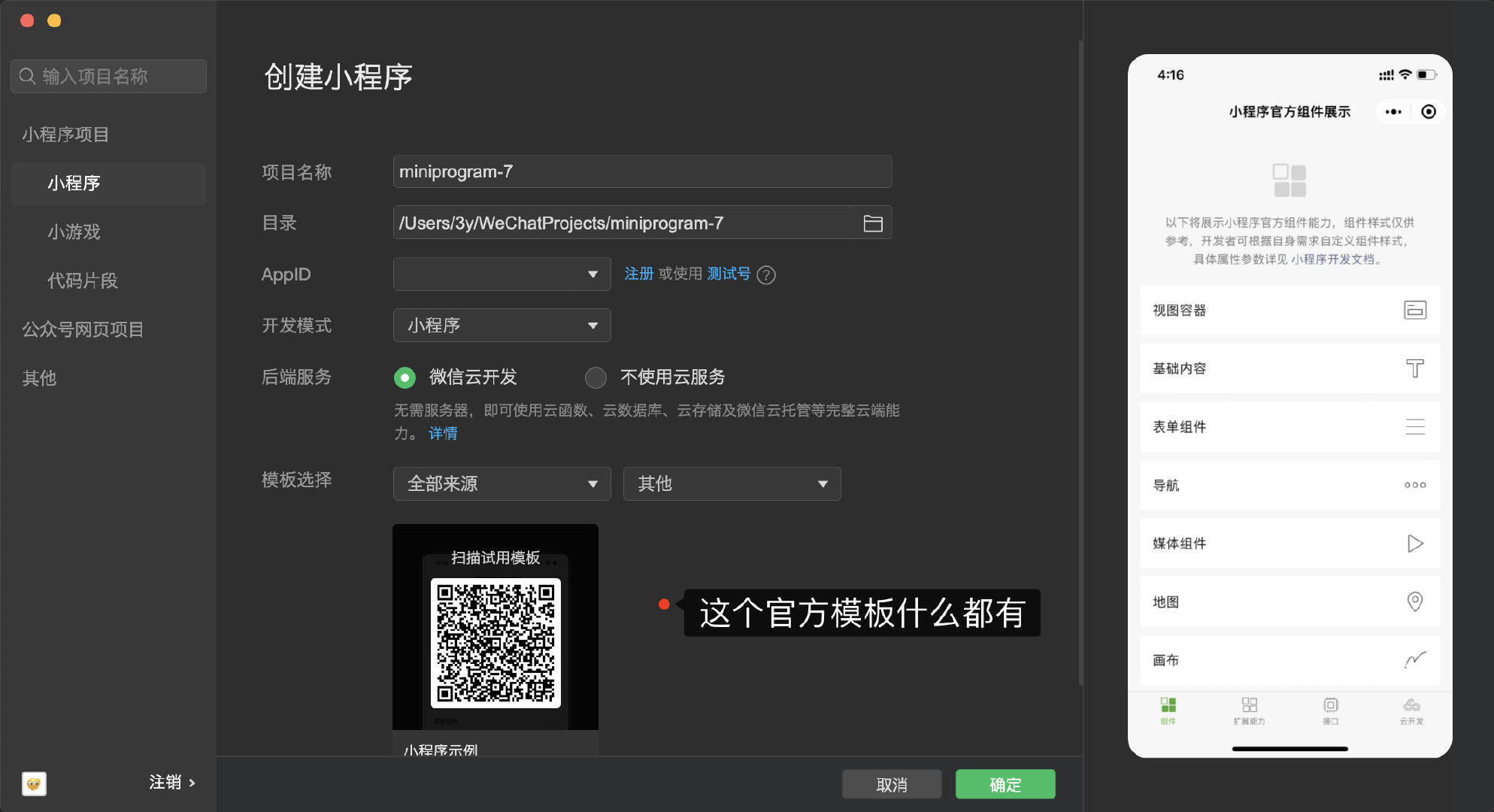Click the 测试号 test account link

coord(729,274)
